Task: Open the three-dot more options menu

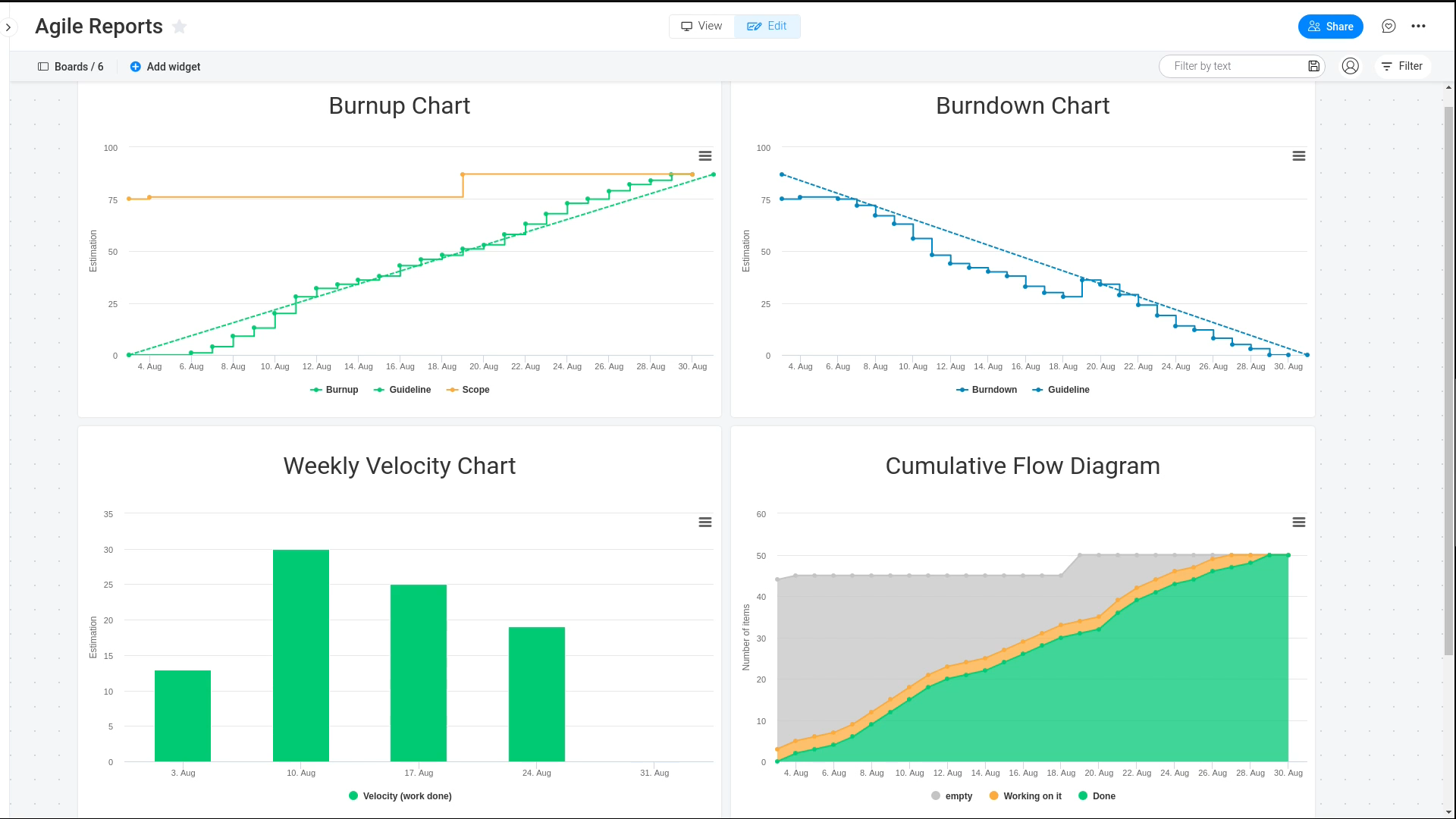Action: pos(1418,27)
